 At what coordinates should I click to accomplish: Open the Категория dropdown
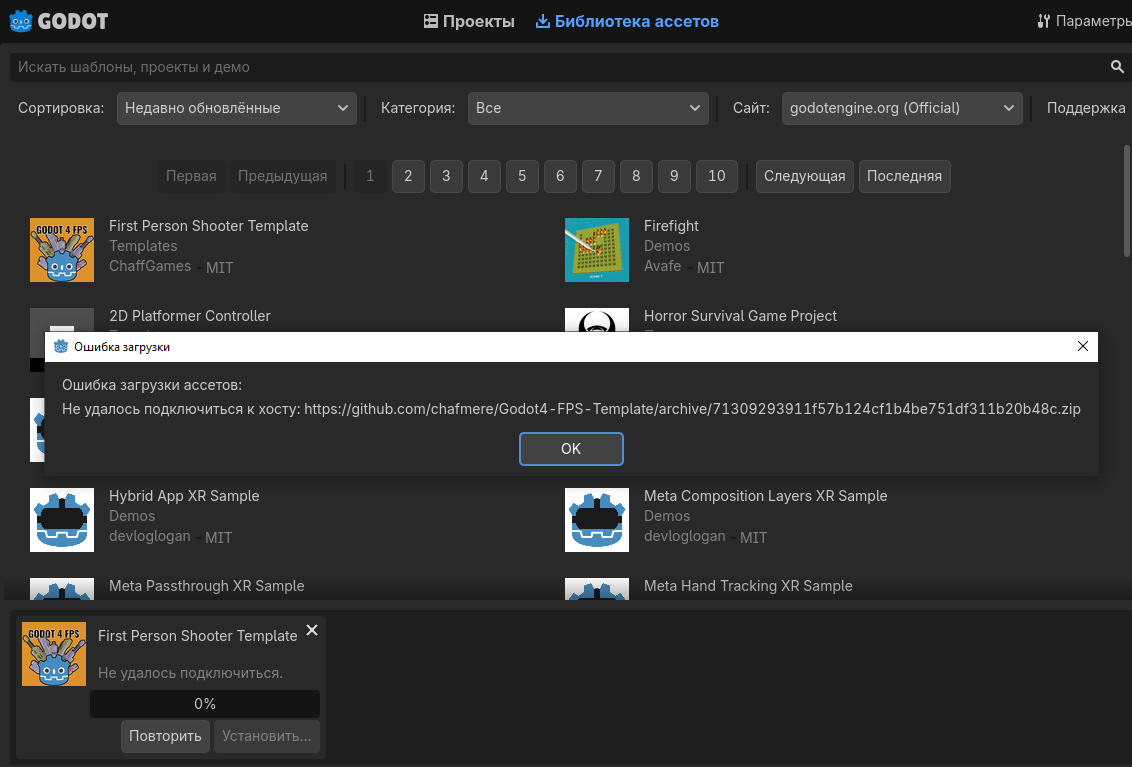point(588,108)
